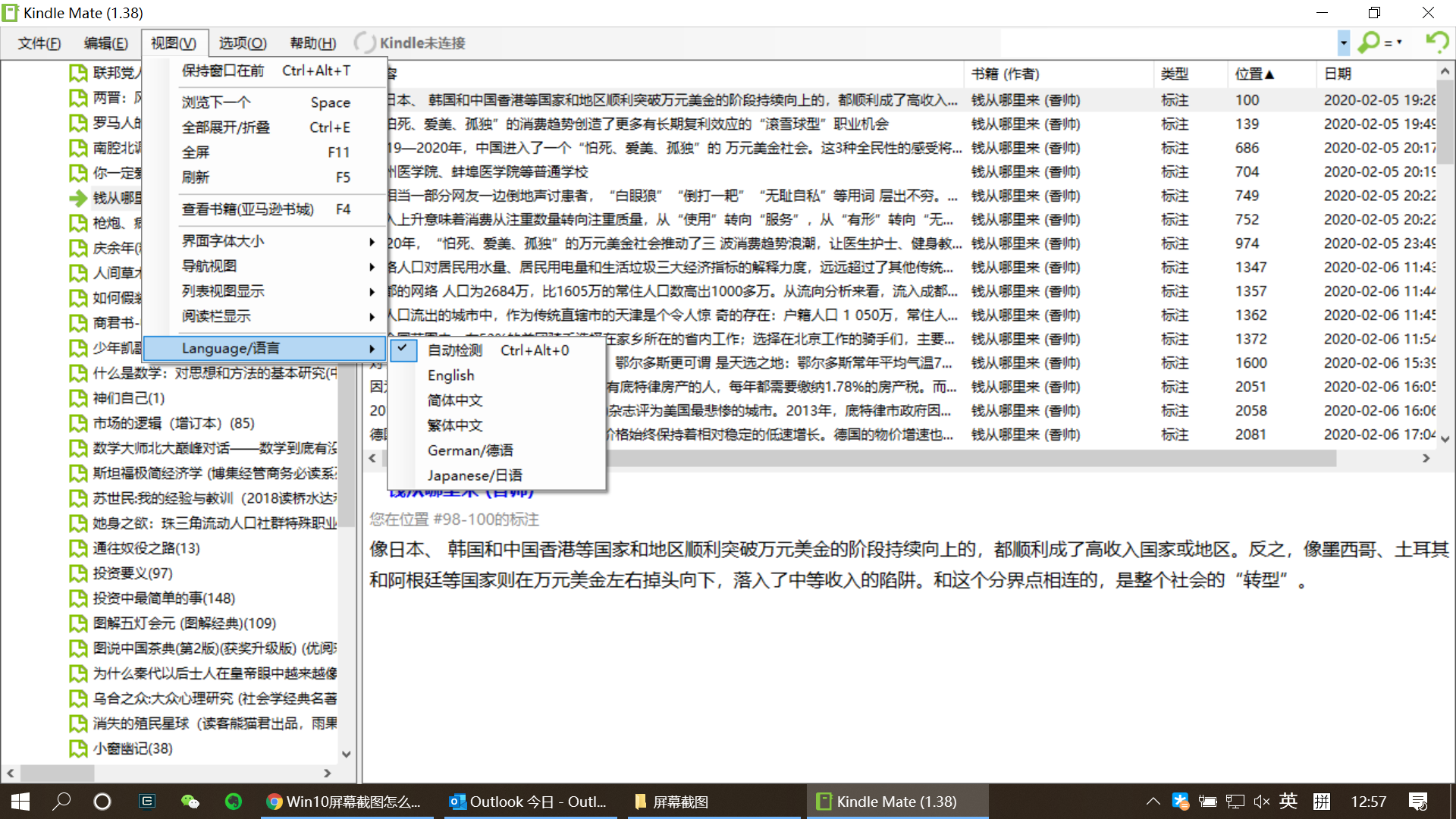The image size is (1456, 819).
Task: Click the Kindle not-connected status icon
Action: coord(365,43)
